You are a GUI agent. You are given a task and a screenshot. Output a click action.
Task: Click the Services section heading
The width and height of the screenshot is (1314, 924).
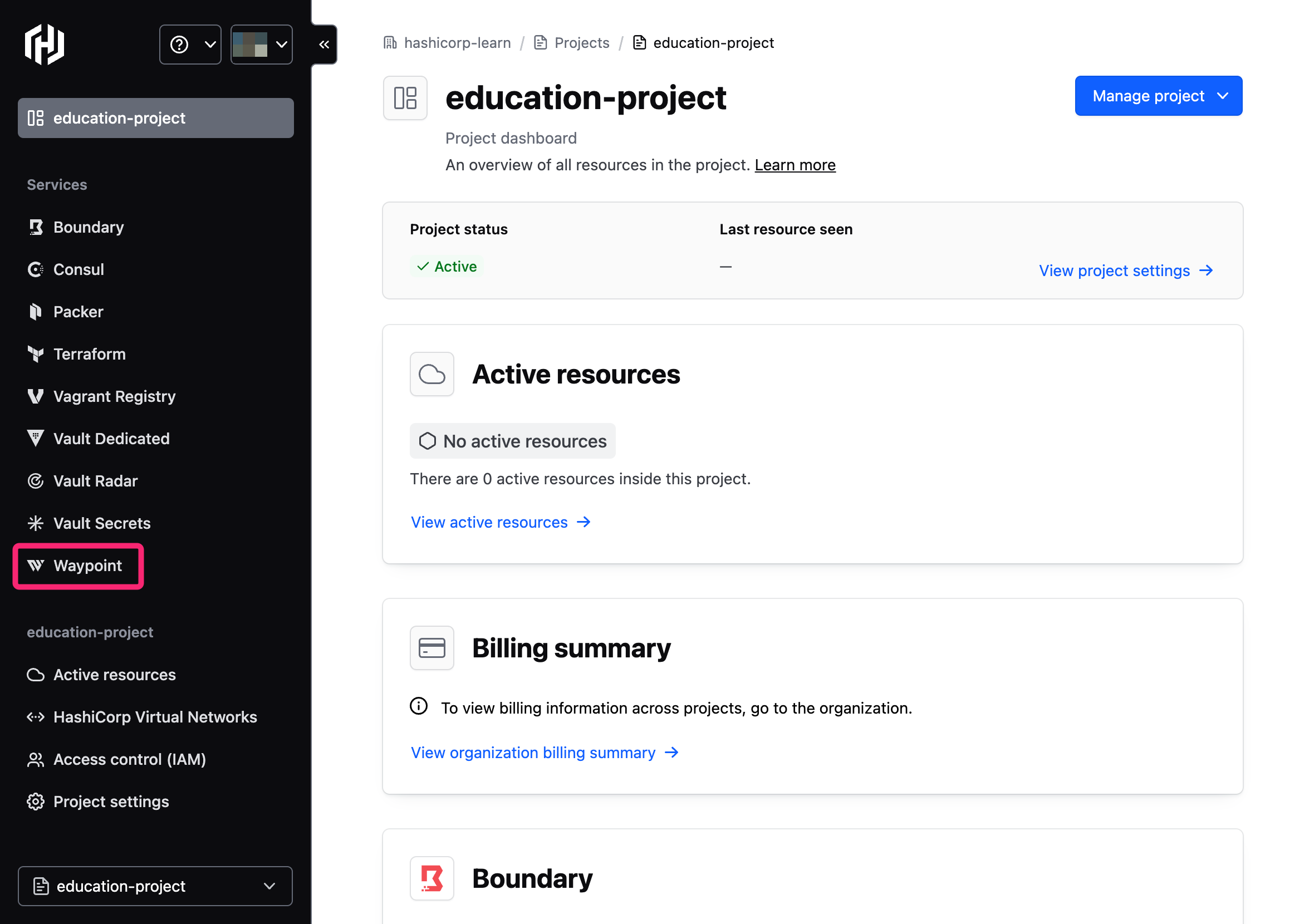[57, 185]
